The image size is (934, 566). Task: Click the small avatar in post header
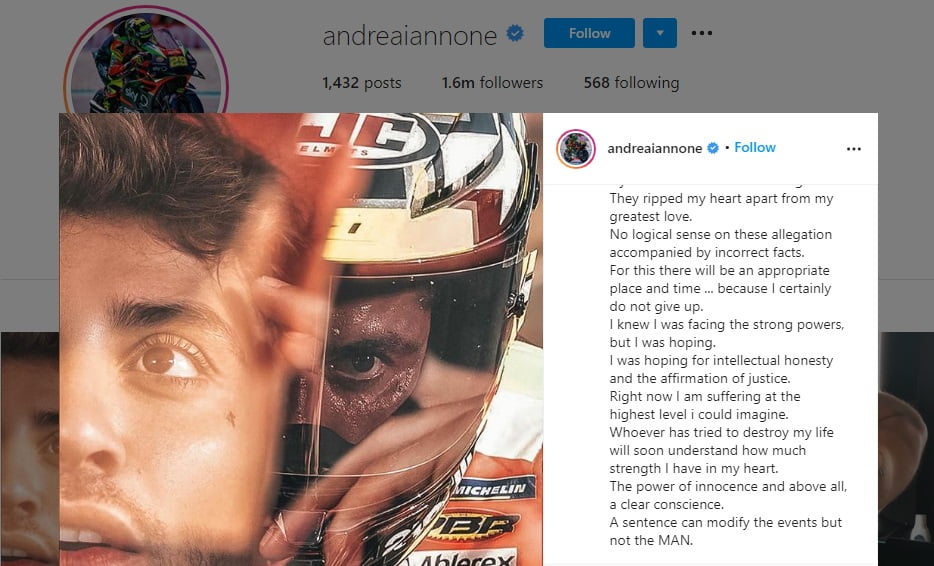click(x=576, y=148)
